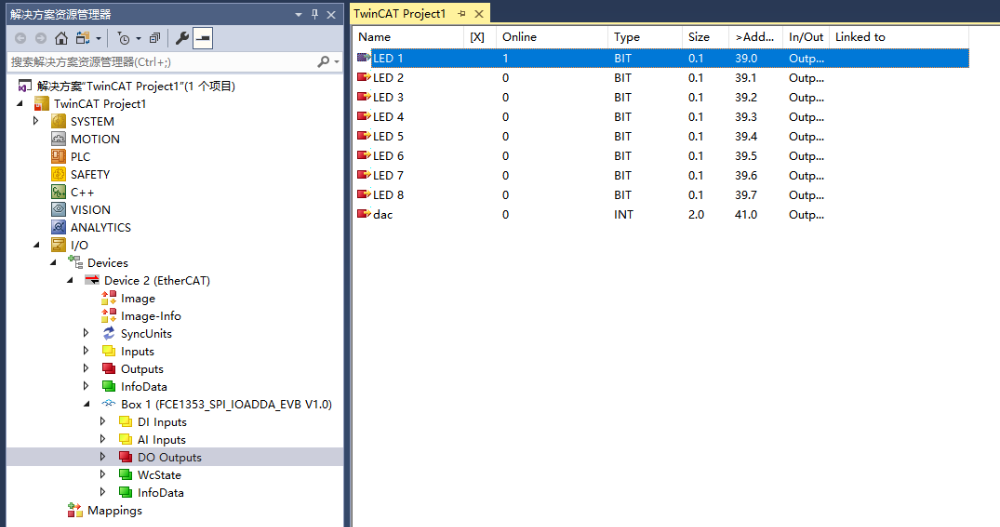This screenshot has width=1000, height=527.
Task: Click the I/O node icon
Action: click(58, 245)
